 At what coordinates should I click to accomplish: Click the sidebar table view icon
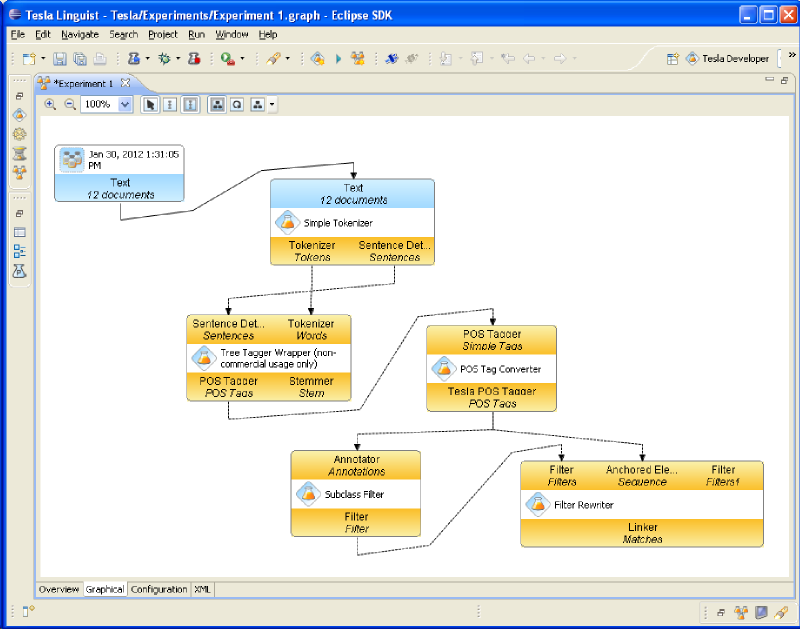tap(19, 232)
